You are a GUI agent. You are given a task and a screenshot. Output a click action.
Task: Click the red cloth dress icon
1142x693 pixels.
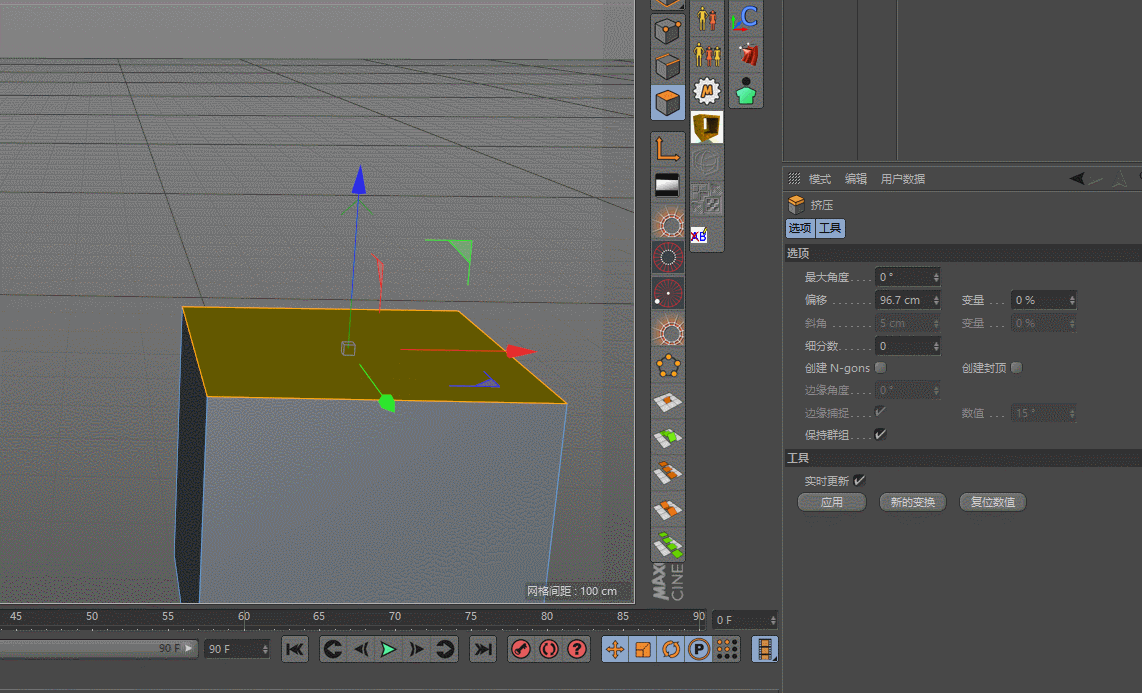click(747, 55)
